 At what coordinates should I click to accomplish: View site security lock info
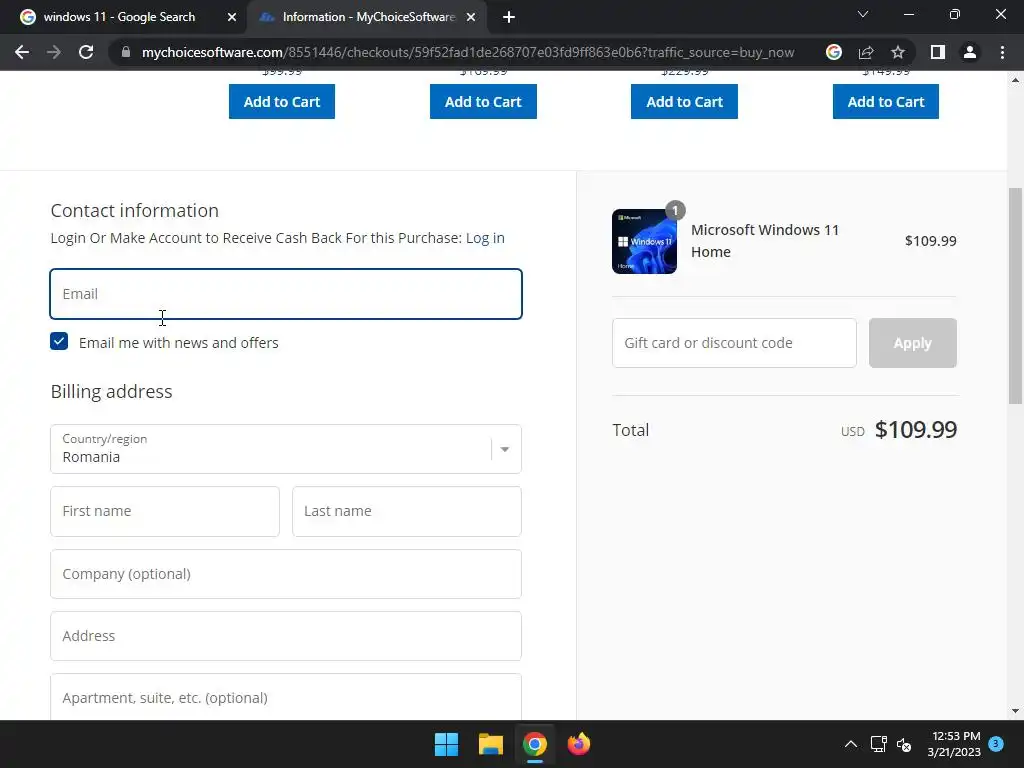tap(126, 52)
